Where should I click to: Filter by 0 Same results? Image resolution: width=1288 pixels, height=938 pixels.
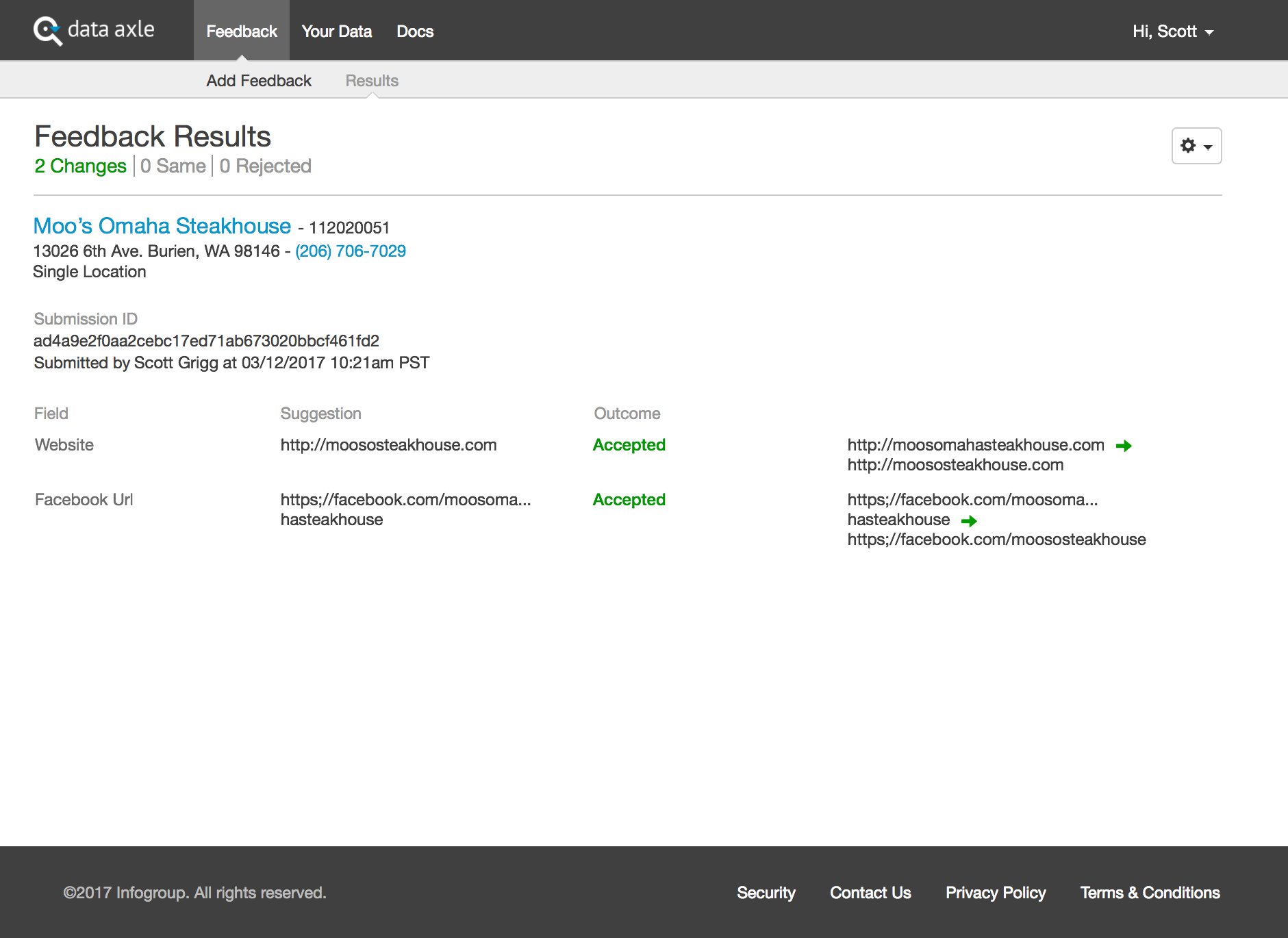(x=173, y=166)
